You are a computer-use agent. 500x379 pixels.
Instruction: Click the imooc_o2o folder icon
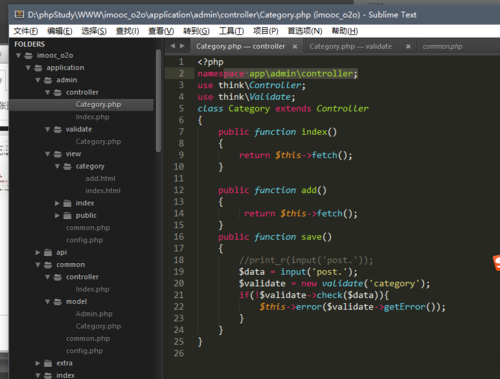29,55
